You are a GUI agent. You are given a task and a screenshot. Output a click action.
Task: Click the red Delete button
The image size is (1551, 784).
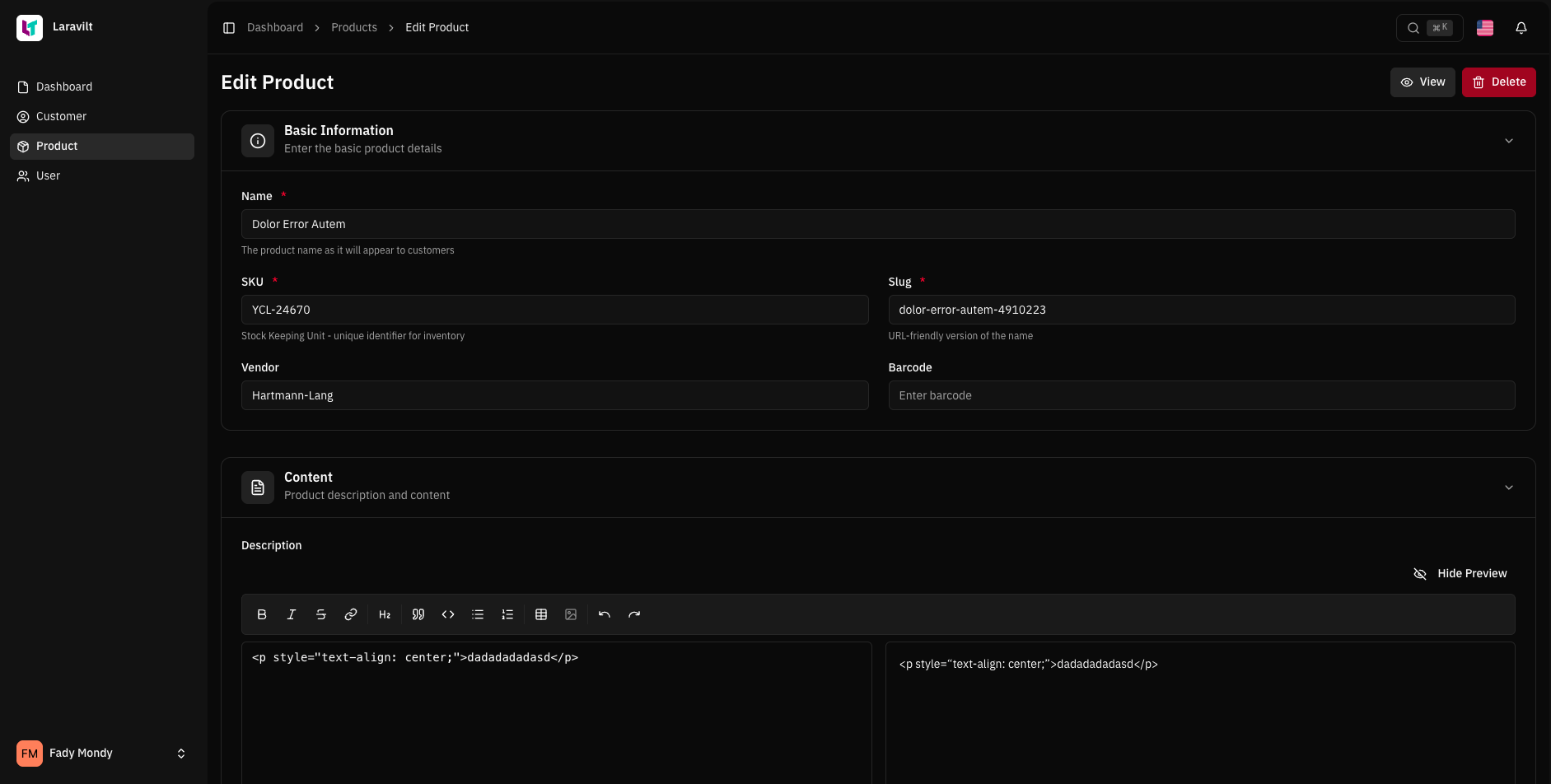[x=1498, y=82]
